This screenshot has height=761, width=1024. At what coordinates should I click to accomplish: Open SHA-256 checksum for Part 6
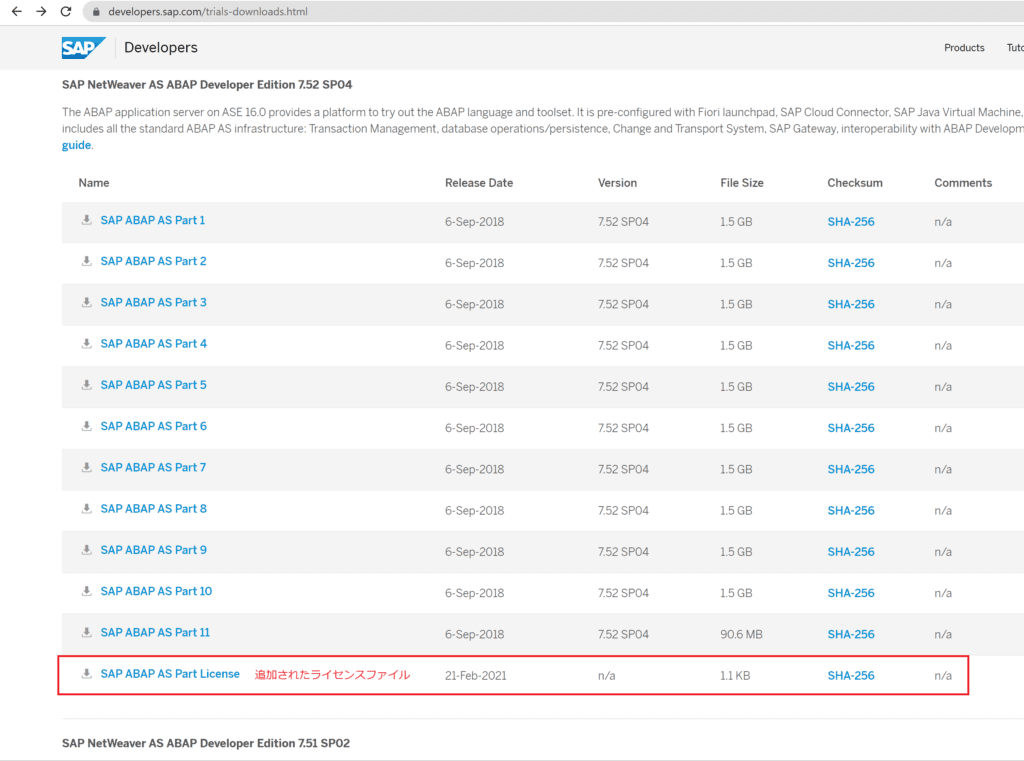pyautogui.click(x=851, y=428)
